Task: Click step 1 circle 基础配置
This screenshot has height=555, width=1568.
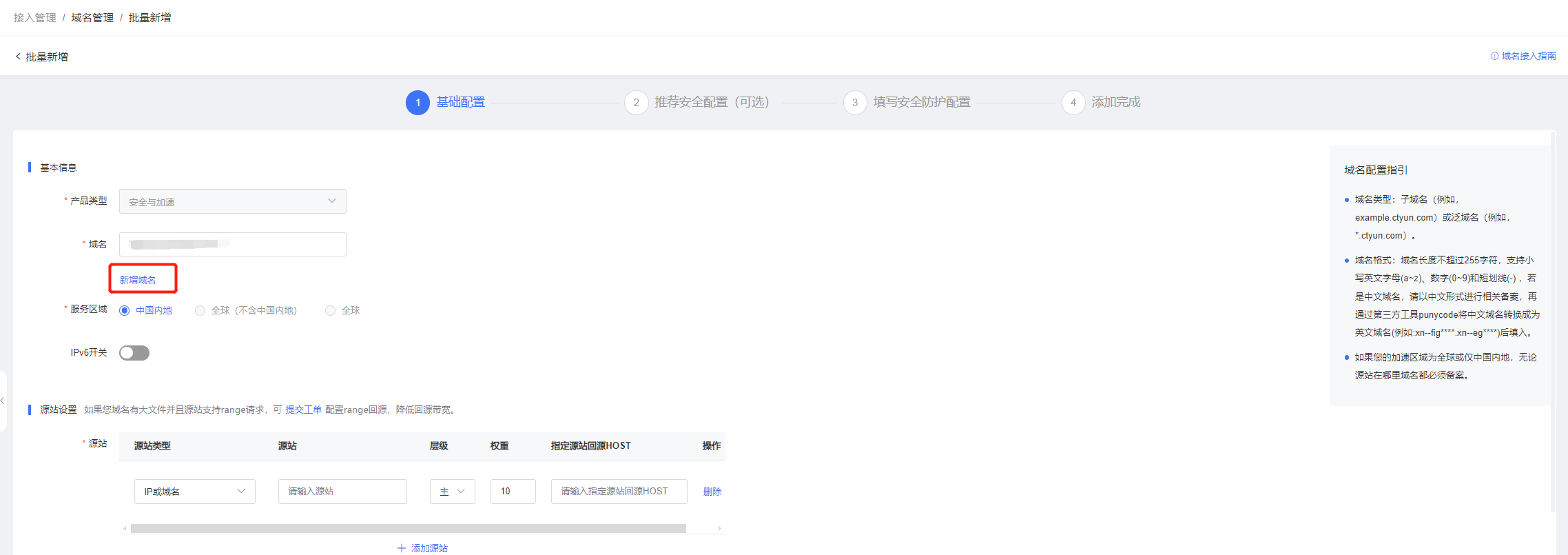Action: (417, 103)
